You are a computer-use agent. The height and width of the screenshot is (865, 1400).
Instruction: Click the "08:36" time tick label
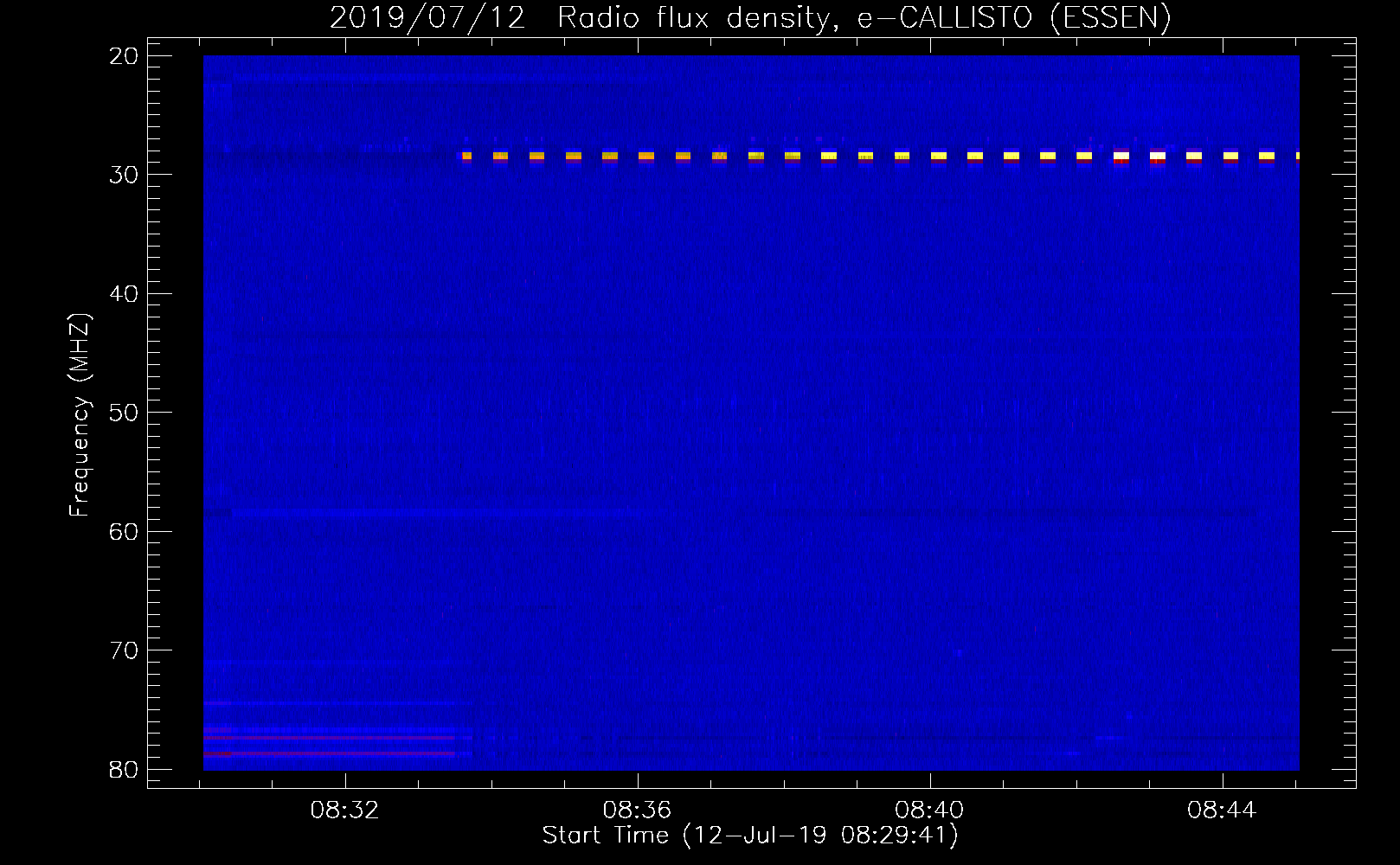coord(638,811)
